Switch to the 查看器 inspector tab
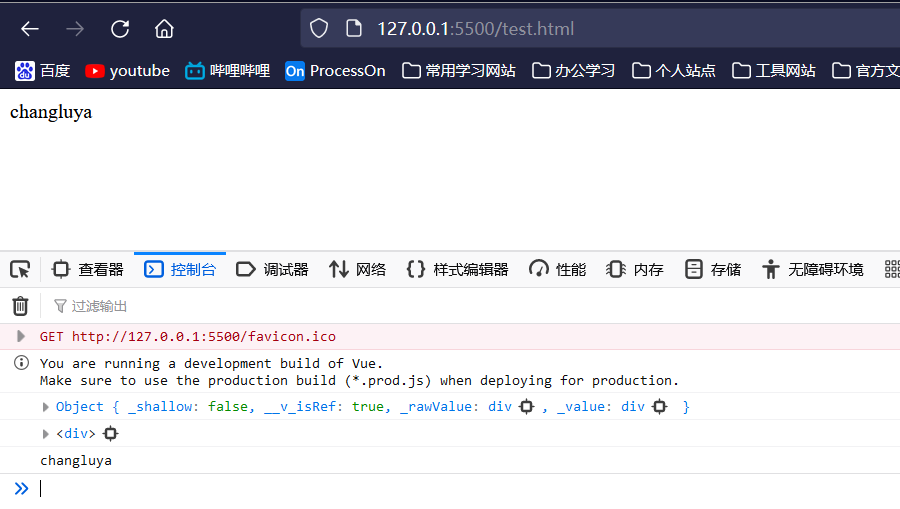 pos(88,270)
